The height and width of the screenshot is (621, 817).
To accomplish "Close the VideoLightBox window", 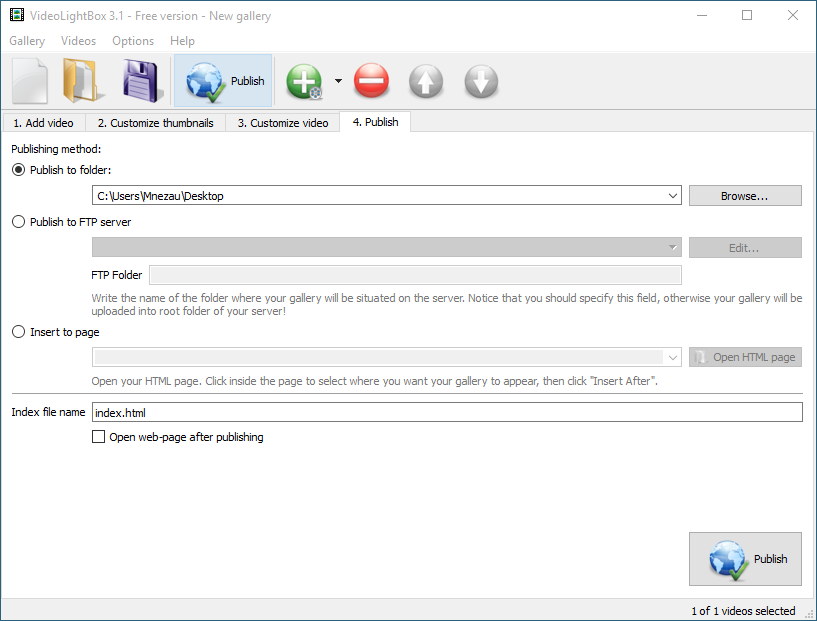I will (793, 15).
